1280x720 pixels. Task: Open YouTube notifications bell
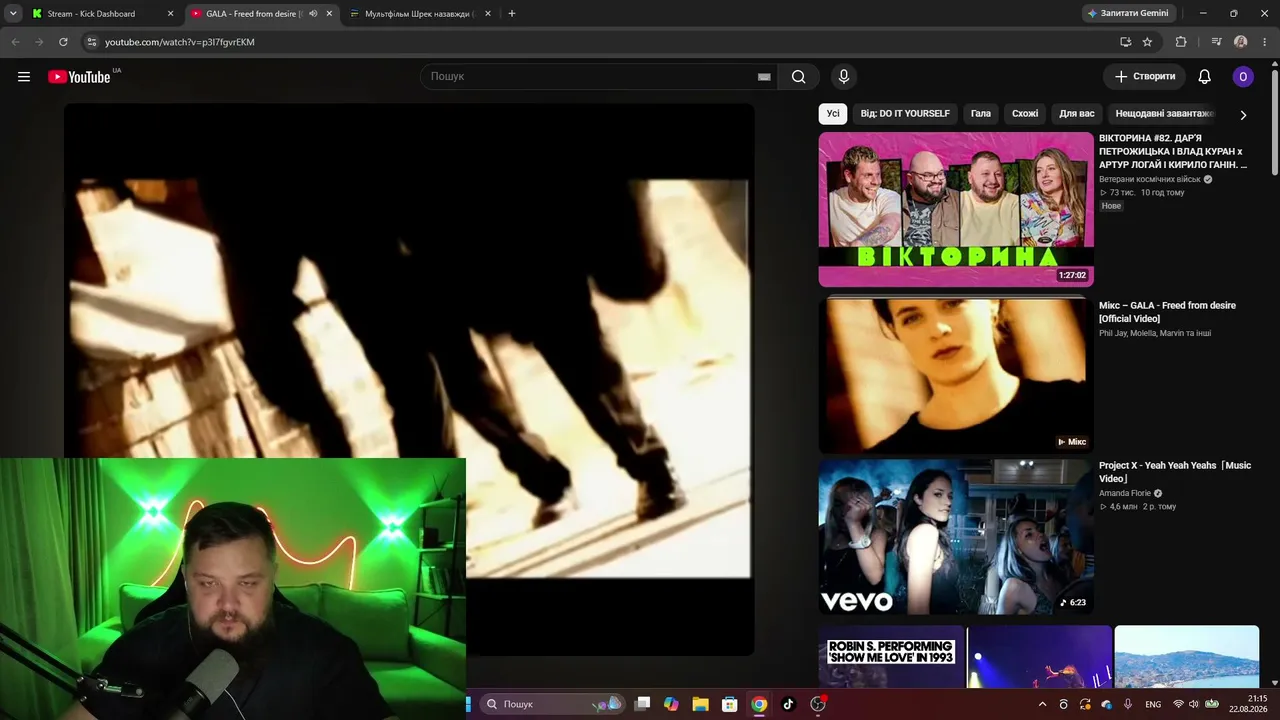(x=1205, y=77)
